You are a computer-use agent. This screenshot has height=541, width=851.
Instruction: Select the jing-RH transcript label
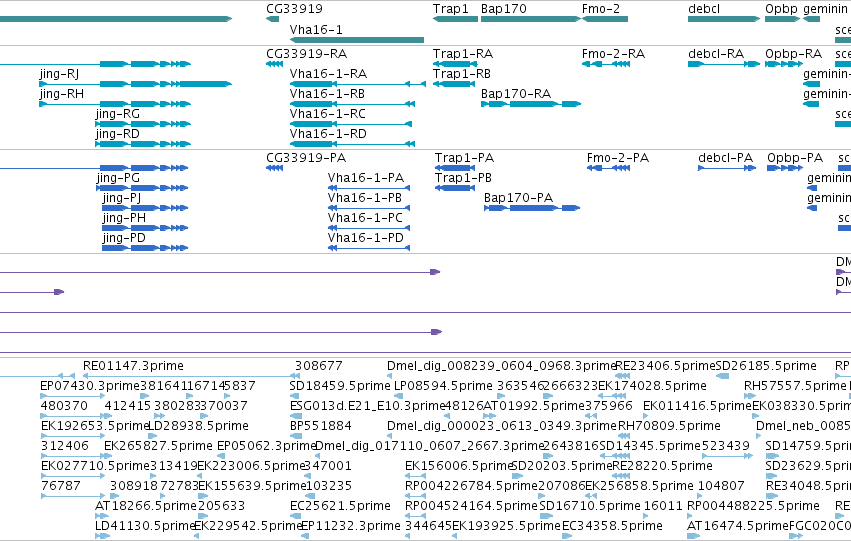click(x=62, y=94)
